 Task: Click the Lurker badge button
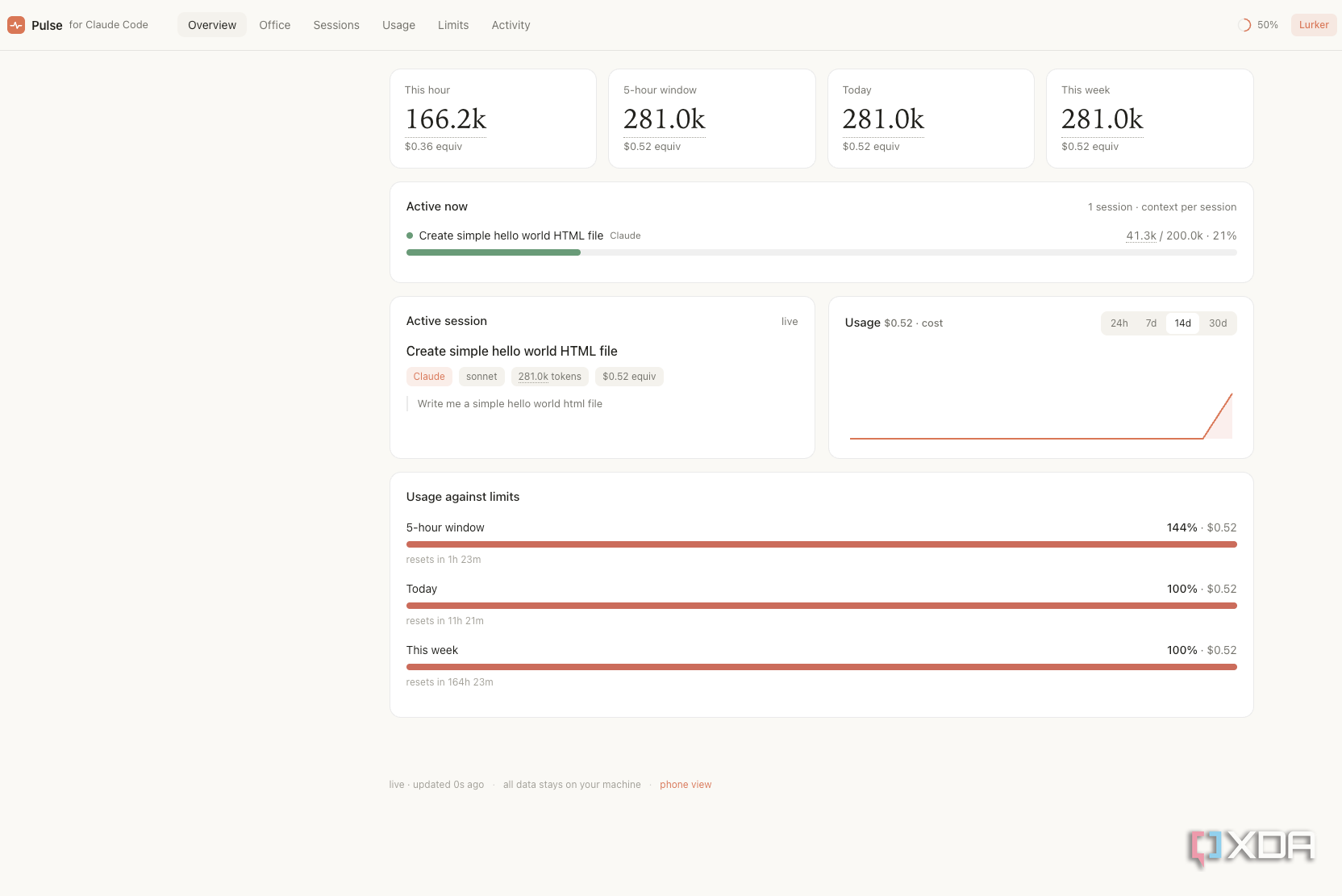coord(1314,25)
